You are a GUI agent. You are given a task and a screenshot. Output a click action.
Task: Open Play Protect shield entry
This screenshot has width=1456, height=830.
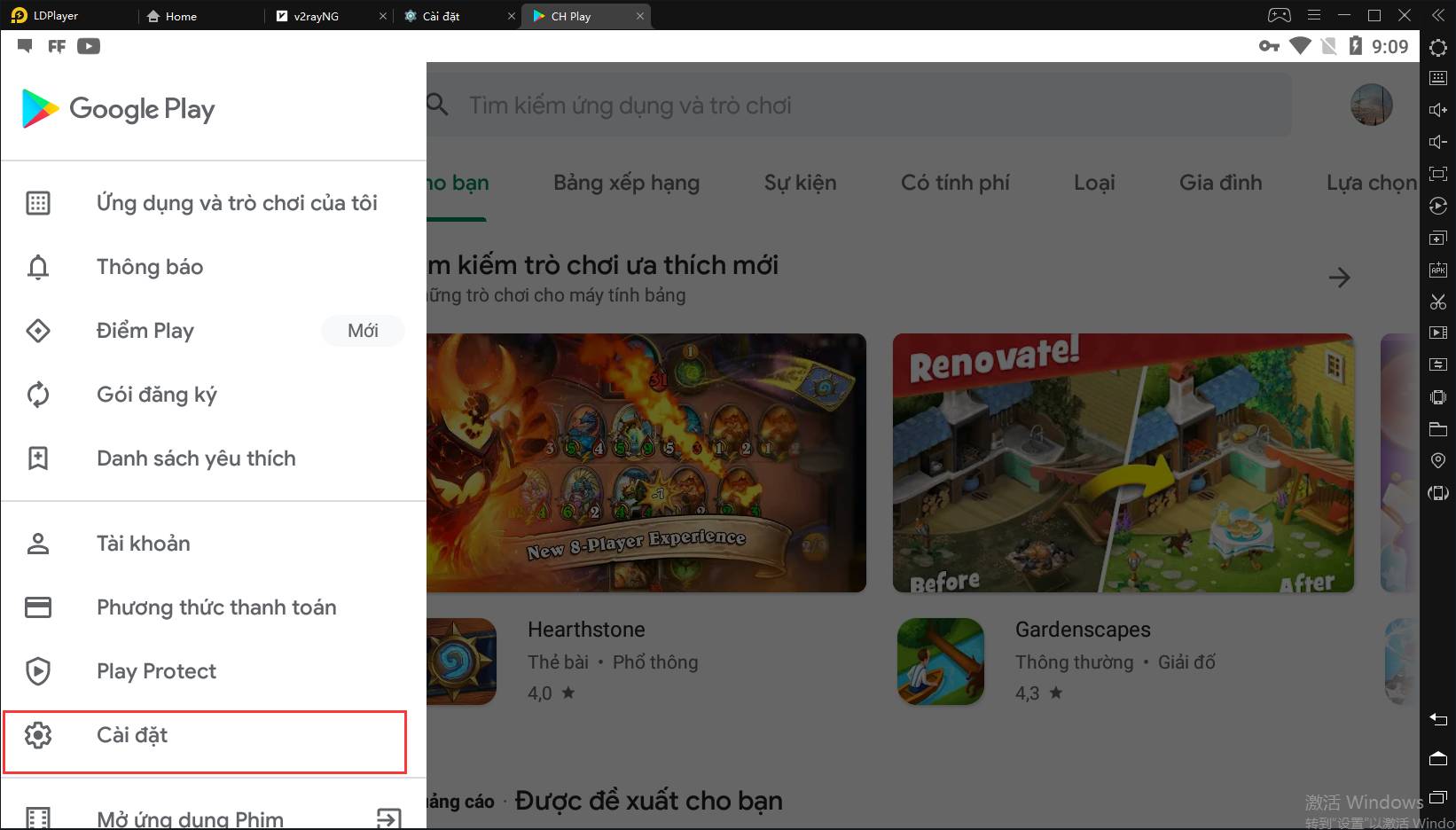pos(213,671)
